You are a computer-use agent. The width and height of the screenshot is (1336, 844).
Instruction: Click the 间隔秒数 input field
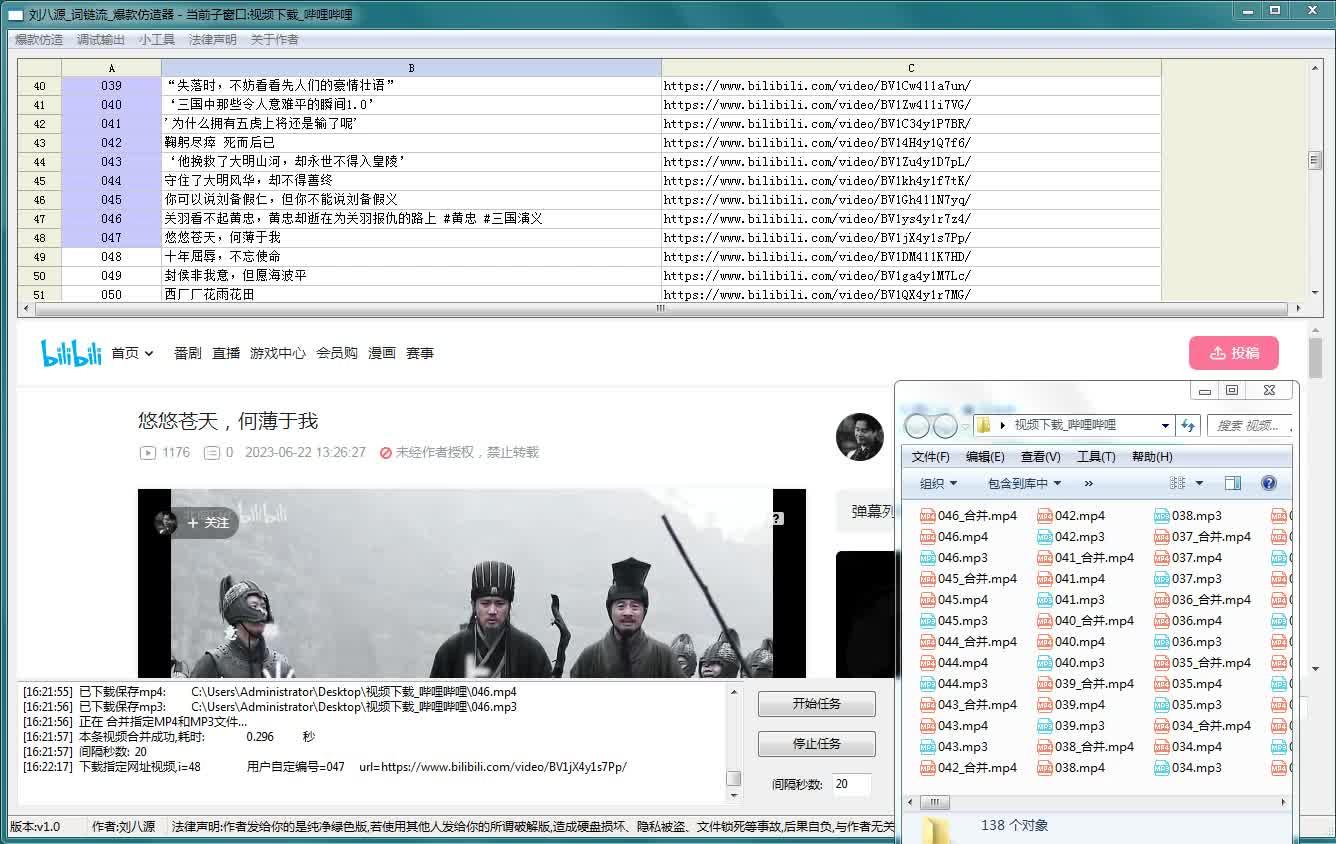[x=850, y=784]
